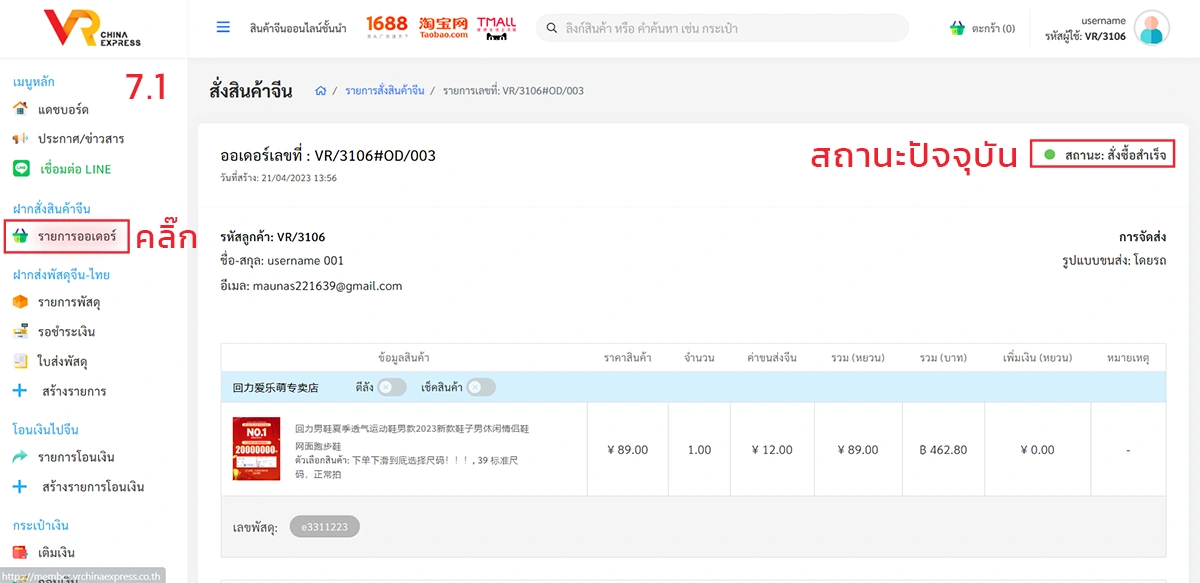Open สร้างรายการโอนเงิน in sidebar
The height and width of the screenshot is (583, 1200).
93,487
